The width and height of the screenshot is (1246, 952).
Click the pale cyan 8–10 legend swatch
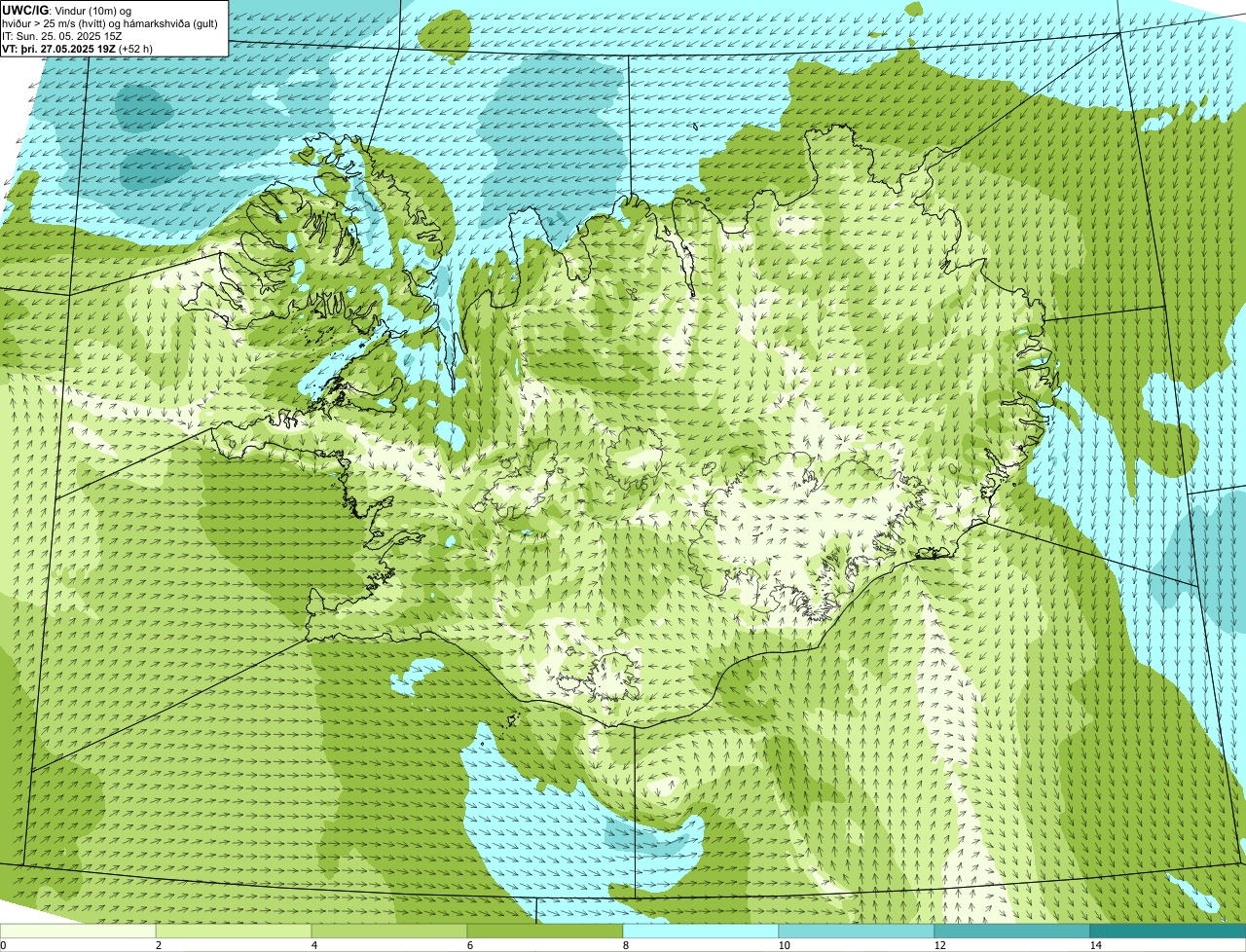(701, 932)
